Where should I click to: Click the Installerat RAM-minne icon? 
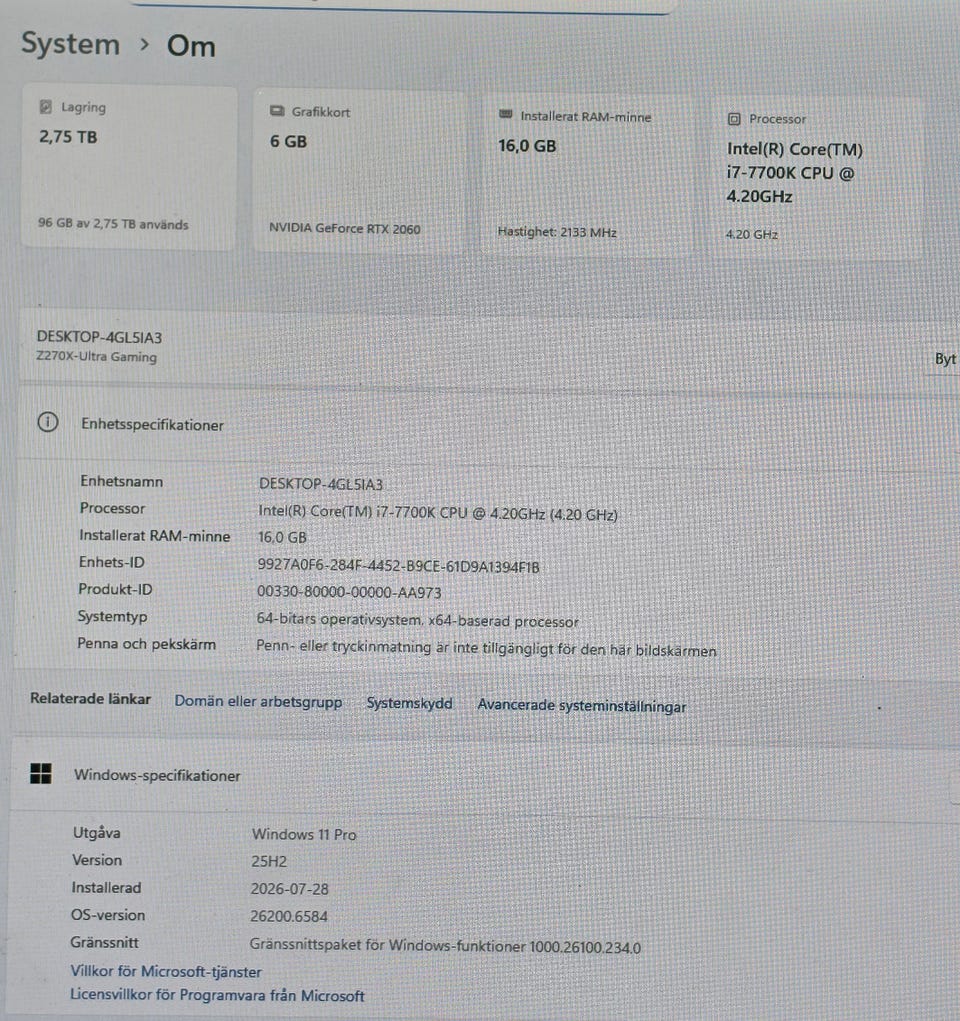point(505,115)
